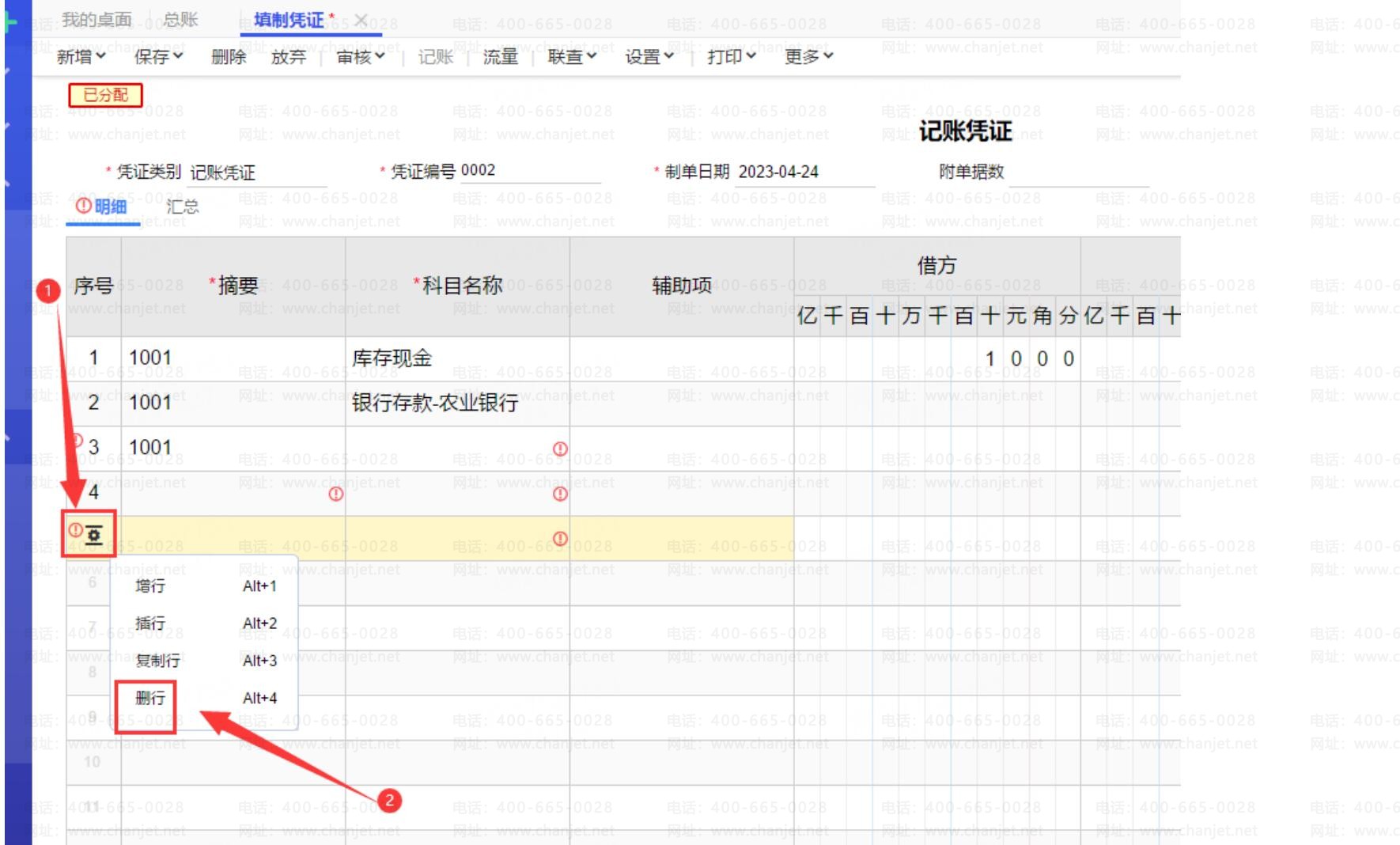This screenshot has width=1400, height=845.
Task: Click the 借方 column header
Action: tap(936, 266)
